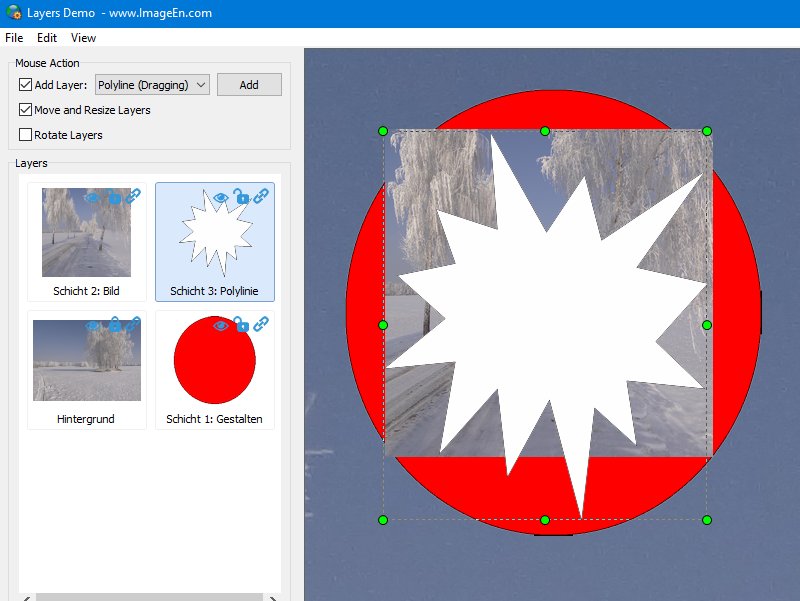This screenshot has height=601, width=800.
Task: Toggle visibility eye on Schicht 2: Bild
Action: coord(93,196)
